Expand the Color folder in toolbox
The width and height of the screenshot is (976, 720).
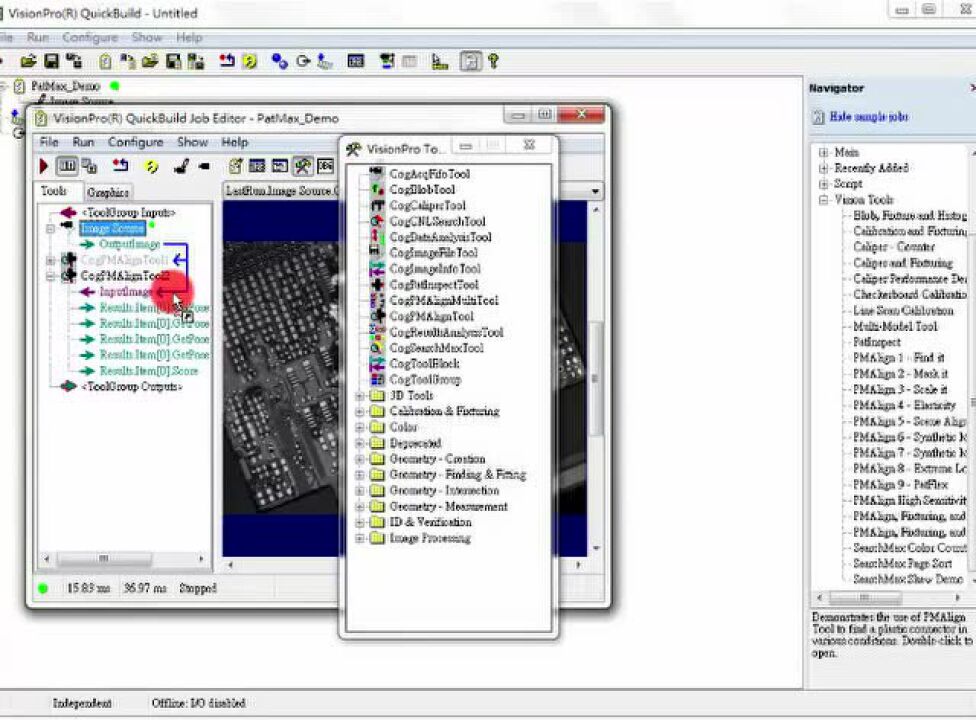point(360,428)
